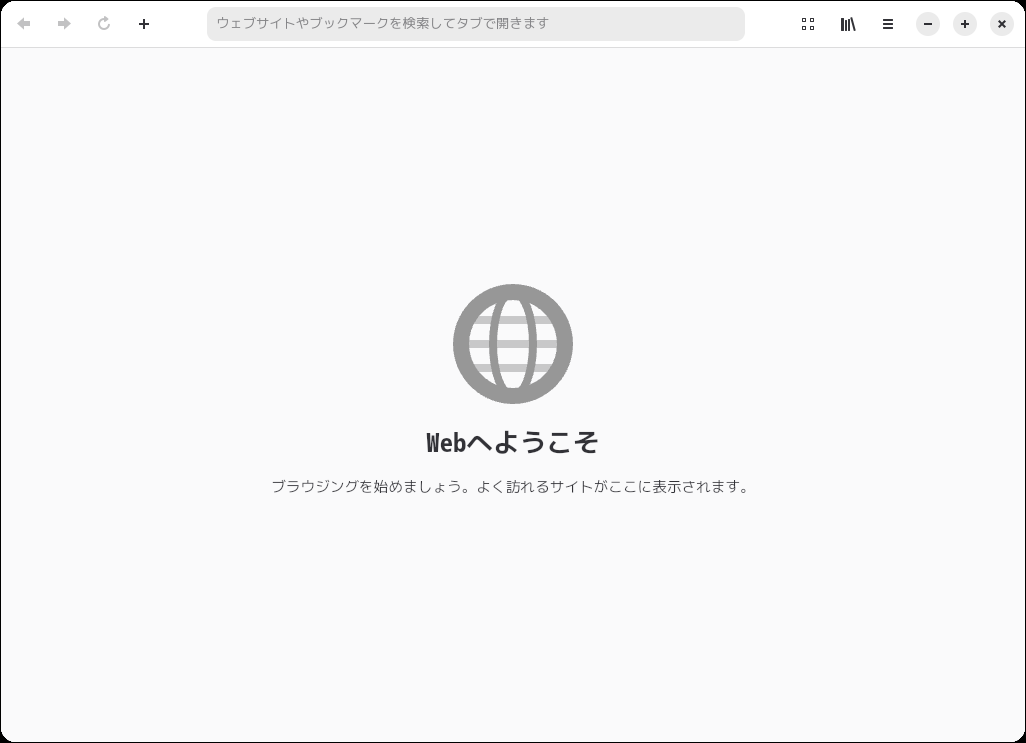Click the address search bar

476,24
